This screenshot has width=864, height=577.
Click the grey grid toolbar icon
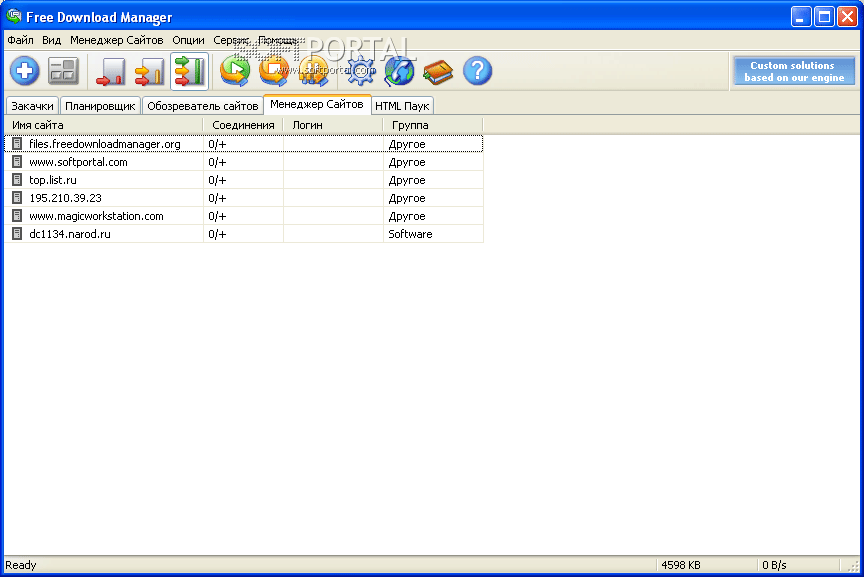coord(63,71)
